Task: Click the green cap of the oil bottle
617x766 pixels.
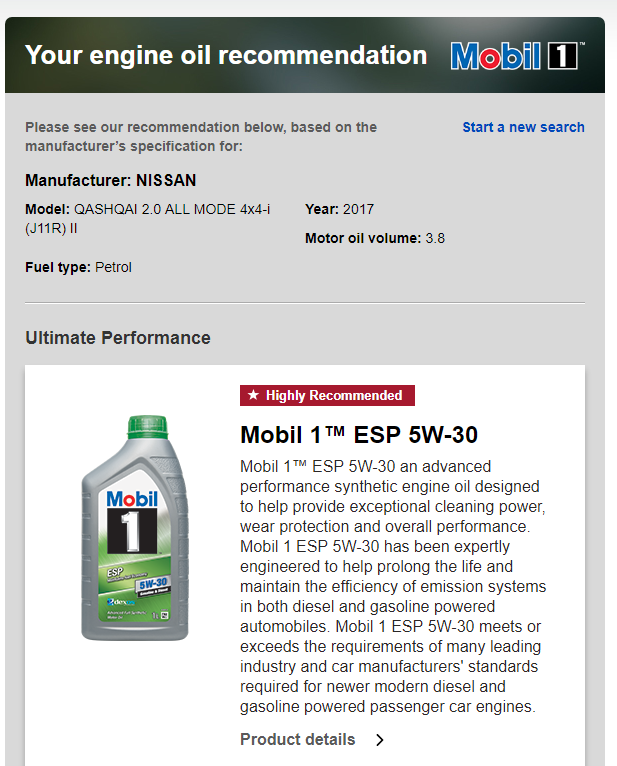Action: (148, 427)
